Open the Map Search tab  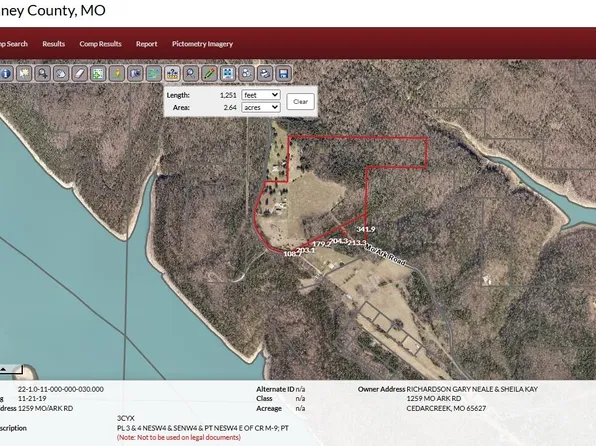[14, 44]
